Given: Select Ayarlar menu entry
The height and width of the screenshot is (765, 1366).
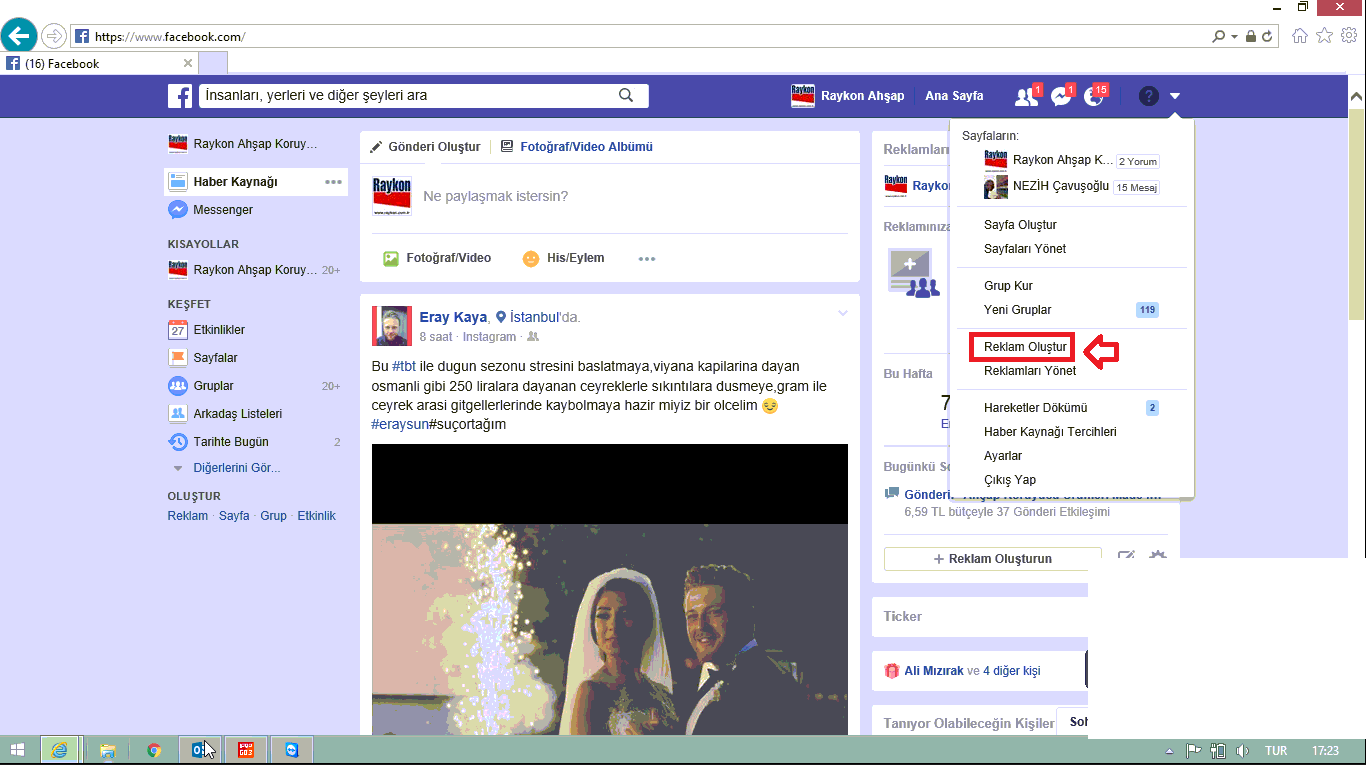Looking at the screenshot, I should [1003, 456].
